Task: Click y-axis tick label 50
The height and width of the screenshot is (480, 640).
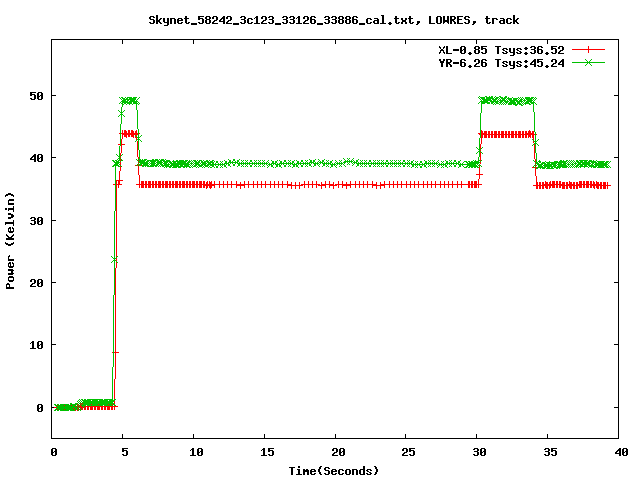Action: [36, 96]
